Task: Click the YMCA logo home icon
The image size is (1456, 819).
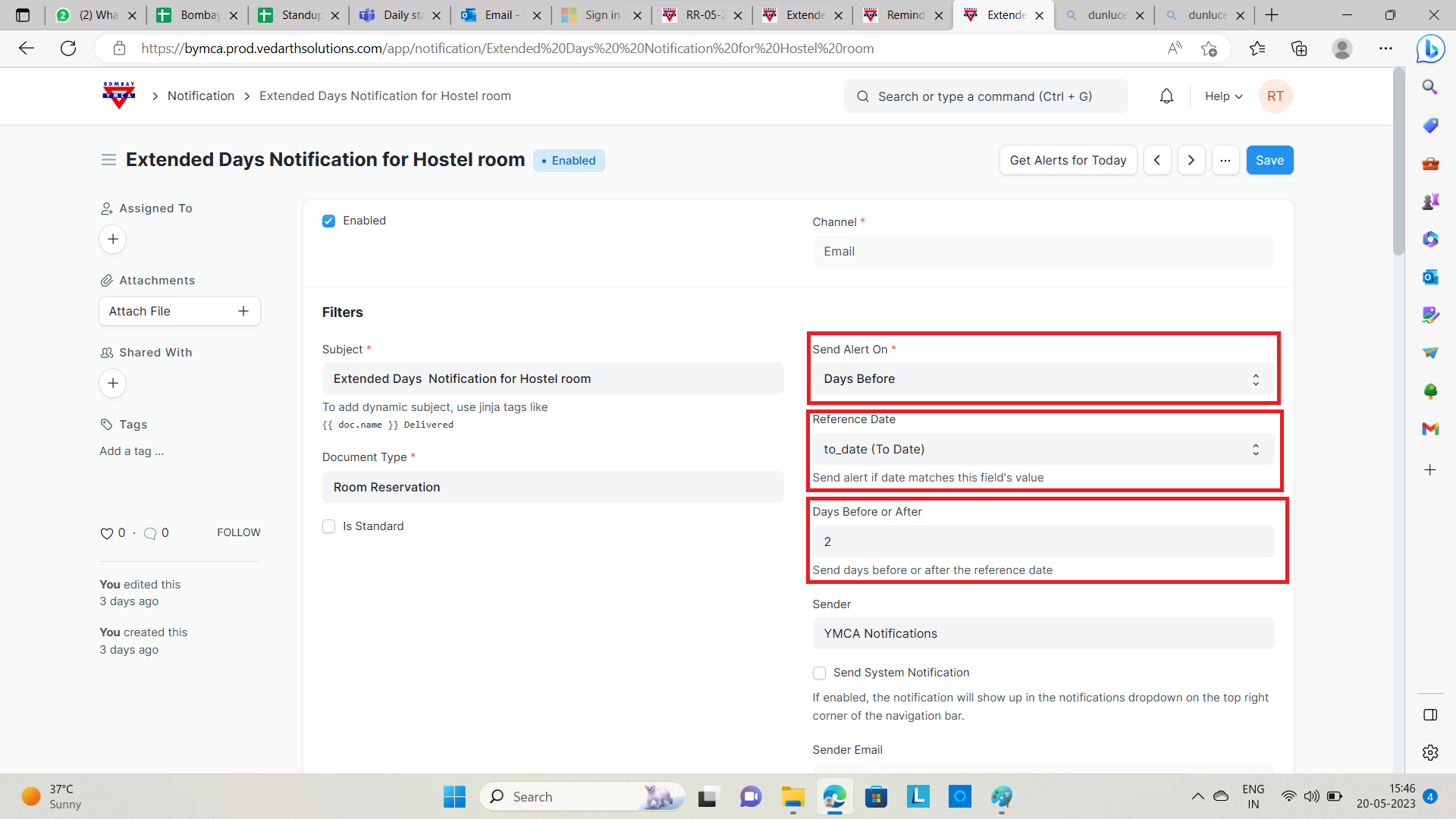Action: [119, 96]
